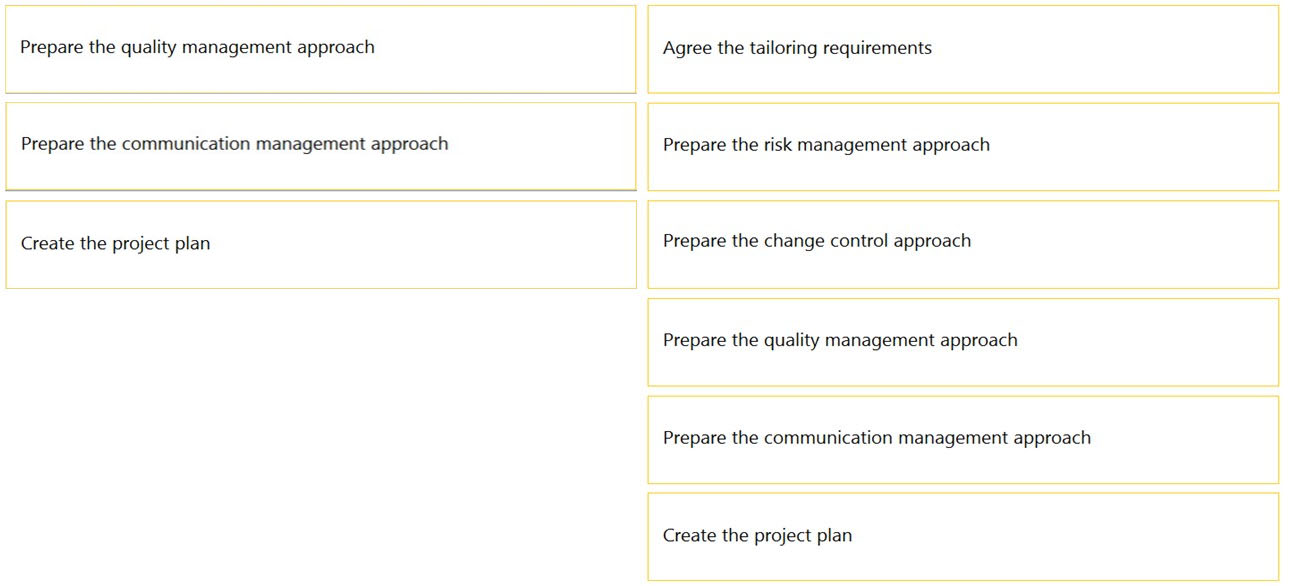Tap 'Create the project plan' text in left list
The image size is (1306, 586).
click(115, 244)
